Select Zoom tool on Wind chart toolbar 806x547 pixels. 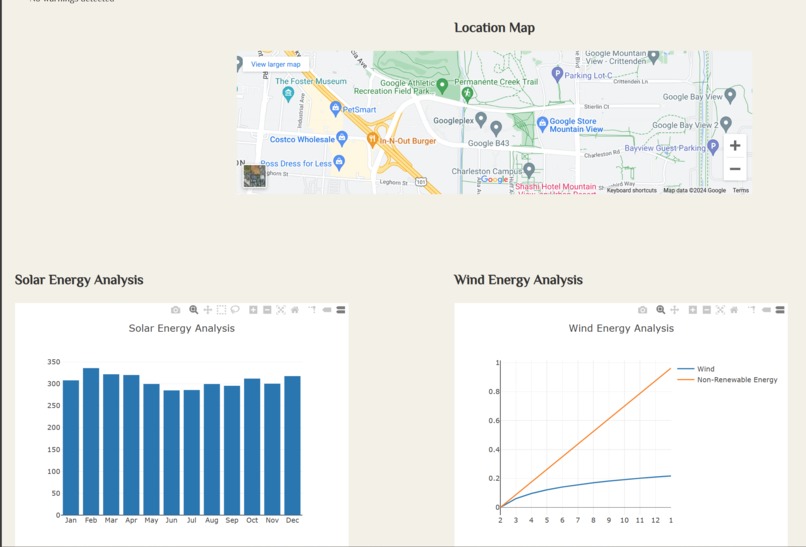pos(661,310)
